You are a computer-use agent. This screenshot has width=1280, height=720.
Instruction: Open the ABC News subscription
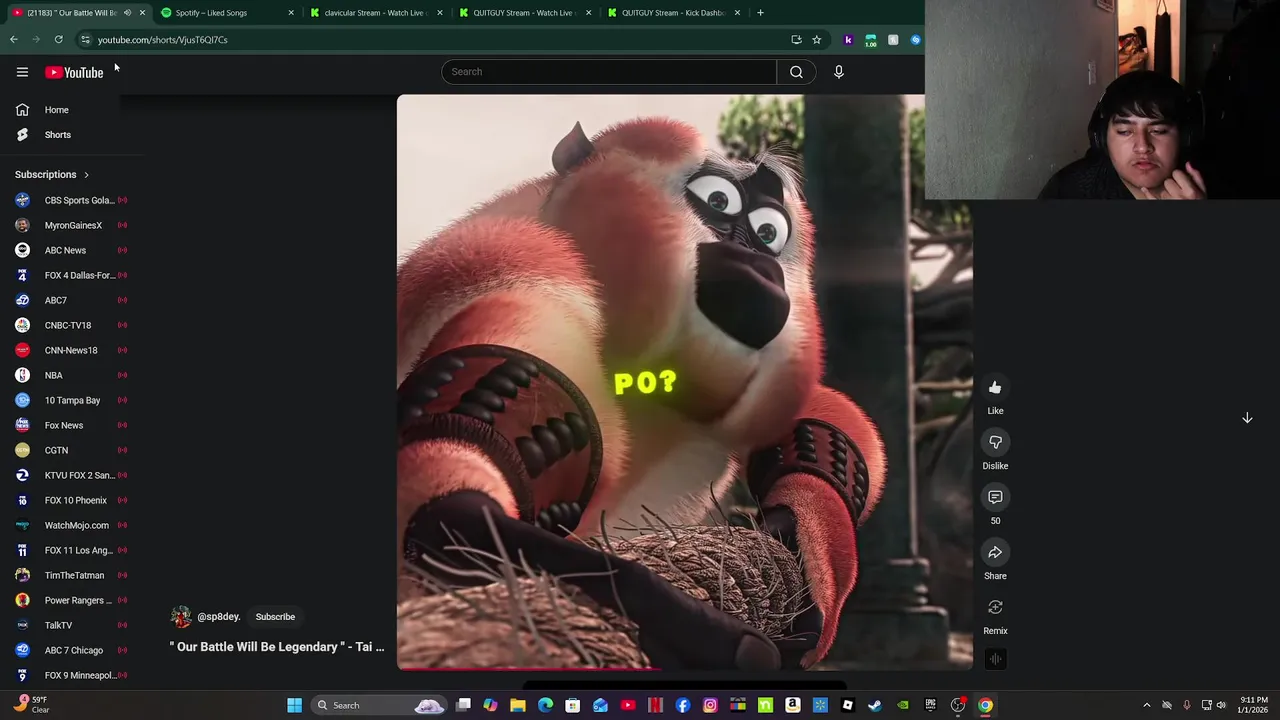point(70,250)
